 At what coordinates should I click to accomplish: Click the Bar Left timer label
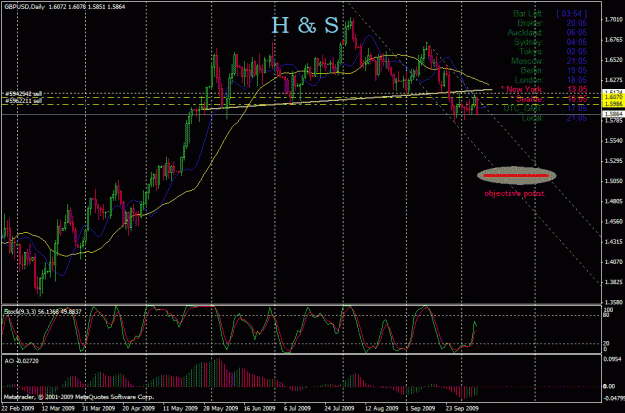click(528, 14)
